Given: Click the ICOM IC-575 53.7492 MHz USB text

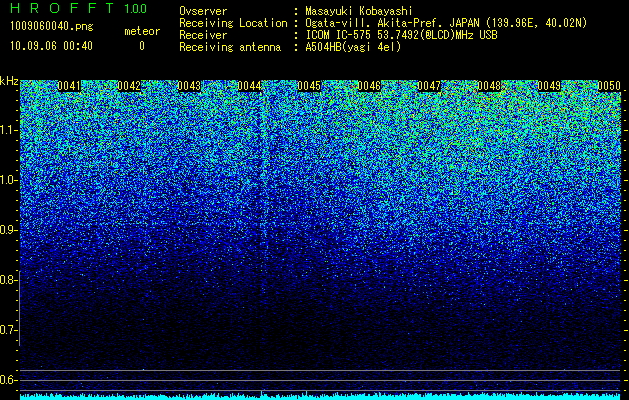Looking at the screenshot, I should 402,35.
